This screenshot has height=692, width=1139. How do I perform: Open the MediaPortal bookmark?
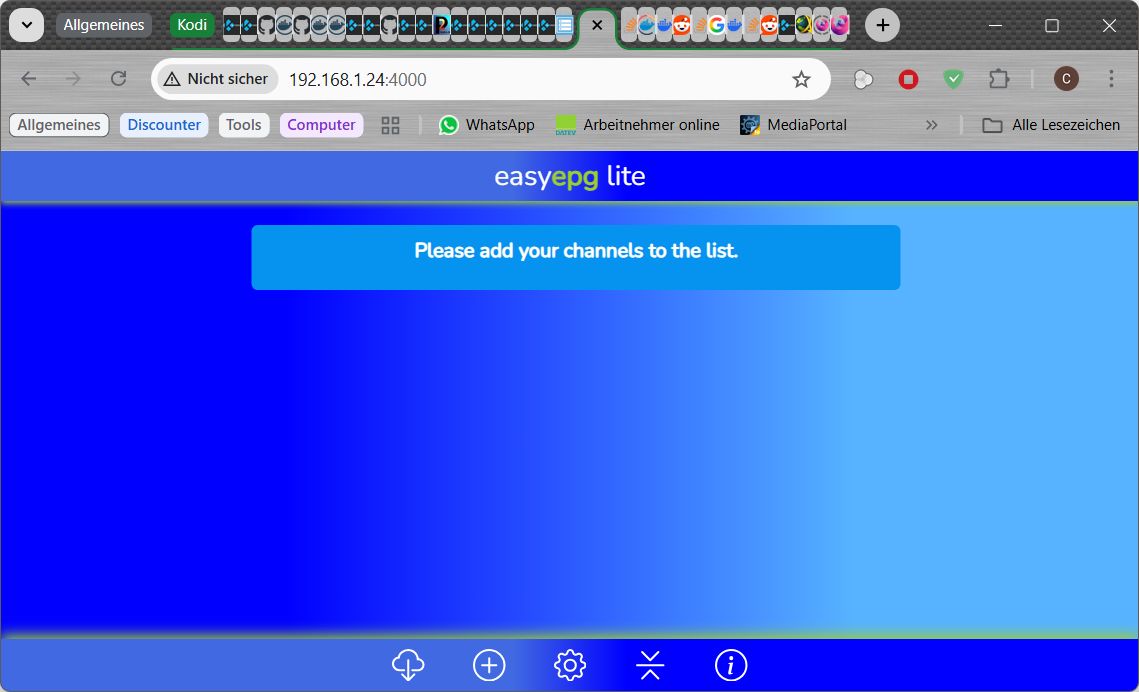[x=793, y=125]
